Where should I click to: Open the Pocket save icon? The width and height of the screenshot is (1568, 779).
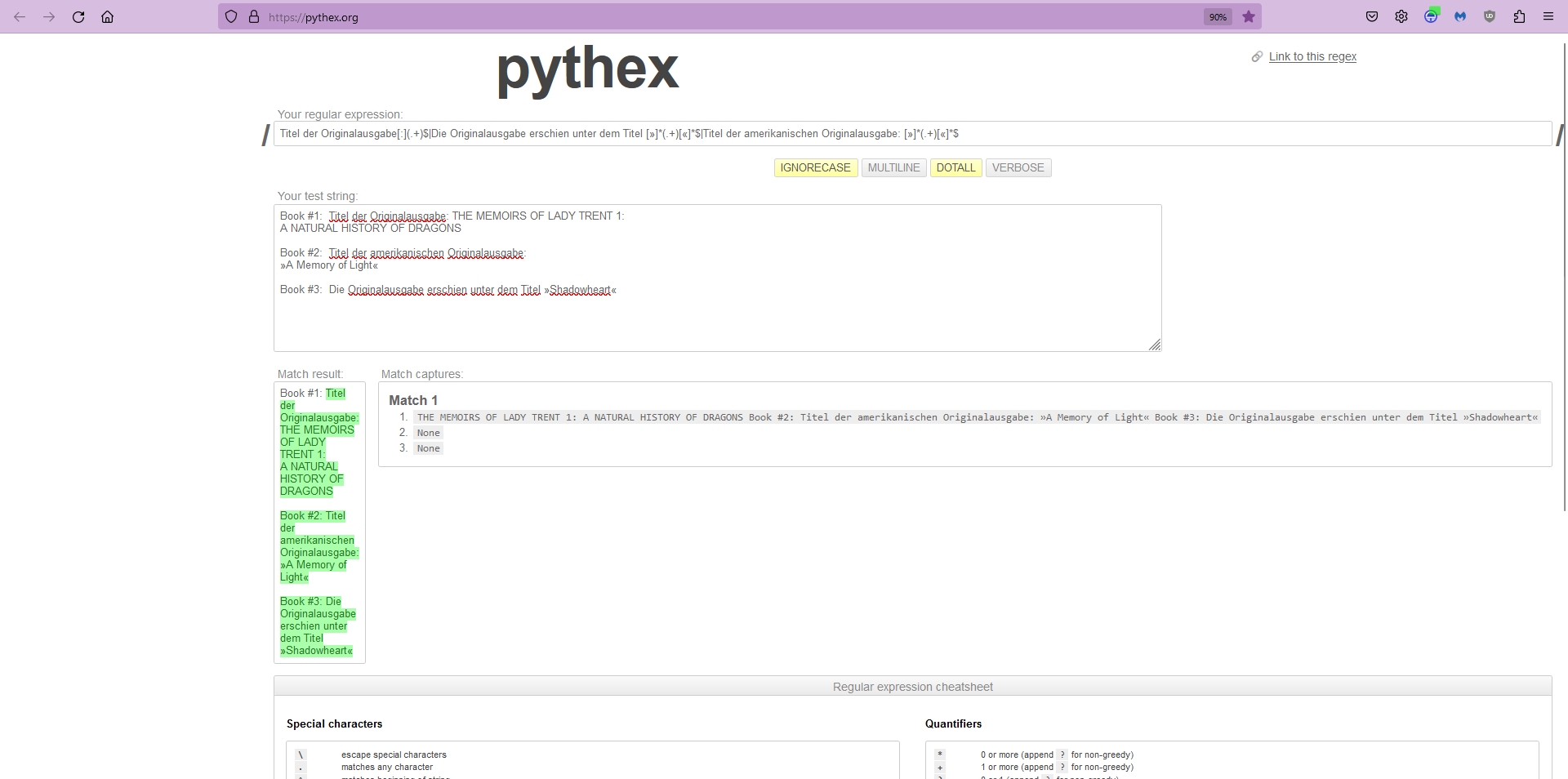click(x=1372, y=17)
